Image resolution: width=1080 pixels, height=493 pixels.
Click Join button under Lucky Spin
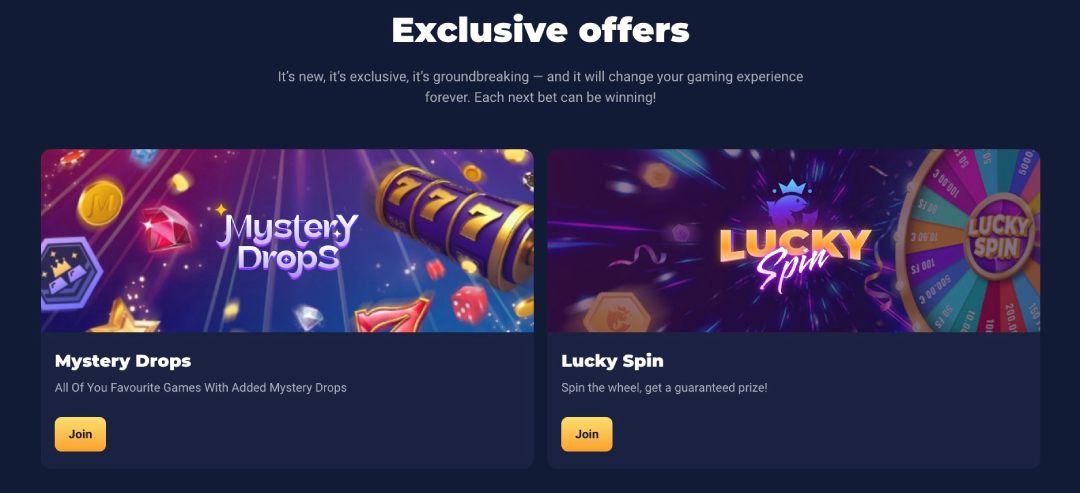[587, 434]
